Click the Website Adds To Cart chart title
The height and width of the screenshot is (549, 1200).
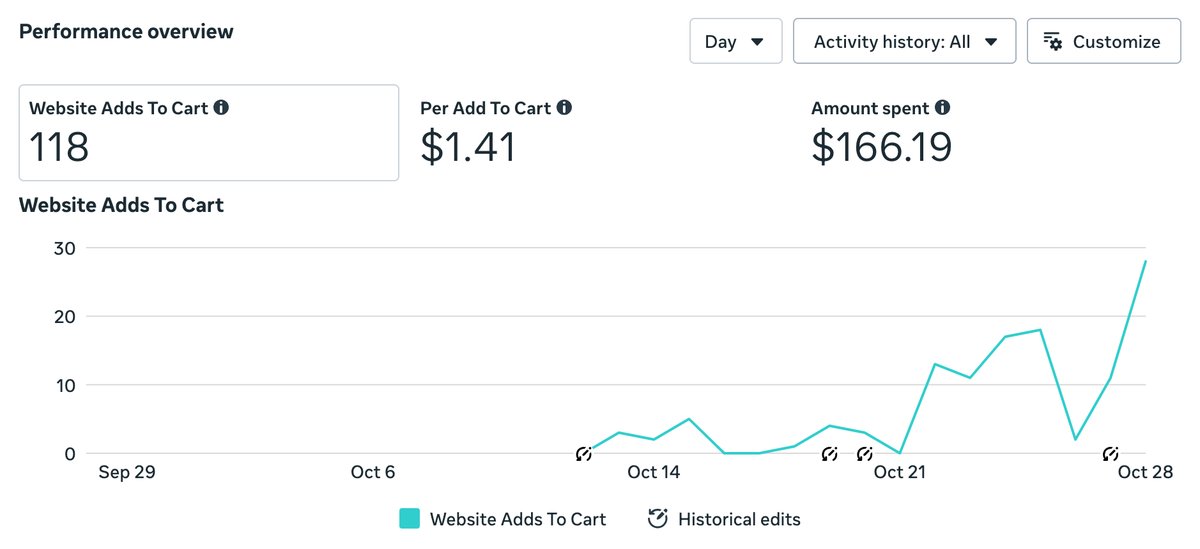[122, 205]
